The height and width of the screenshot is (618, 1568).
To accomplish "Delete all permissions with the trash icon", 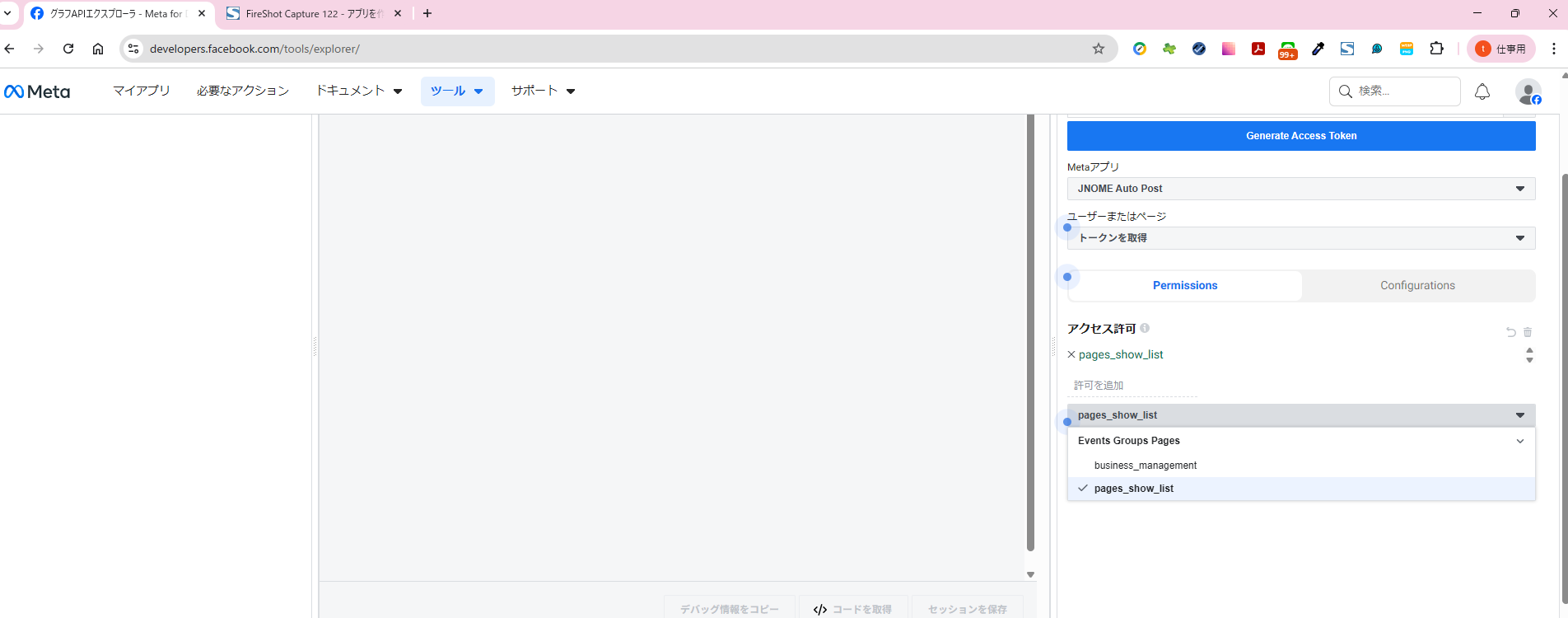I will (1528, 332).
